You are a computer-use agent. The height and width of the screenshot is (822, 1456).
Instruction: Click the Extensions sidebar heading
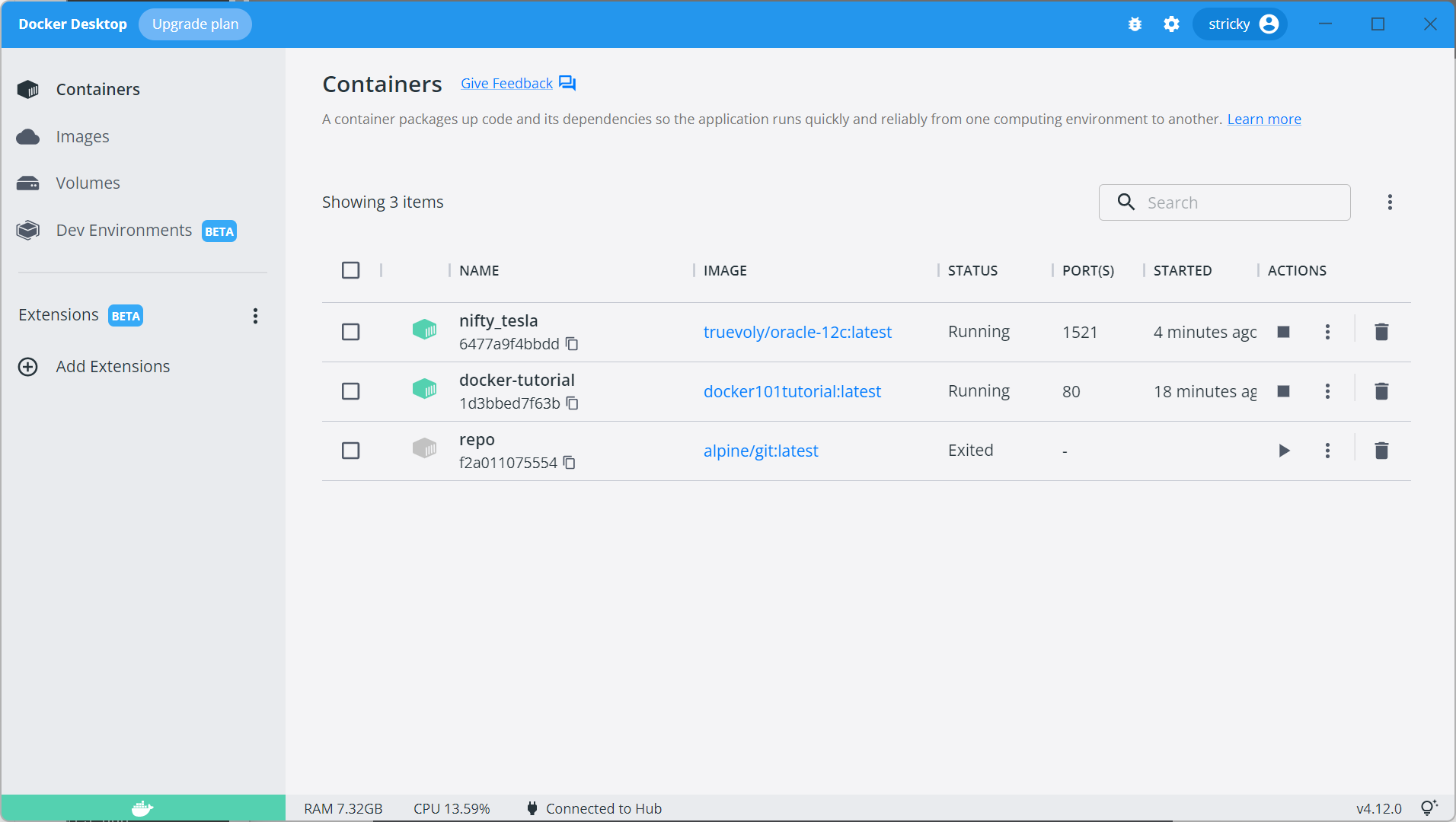click(59, 315)
